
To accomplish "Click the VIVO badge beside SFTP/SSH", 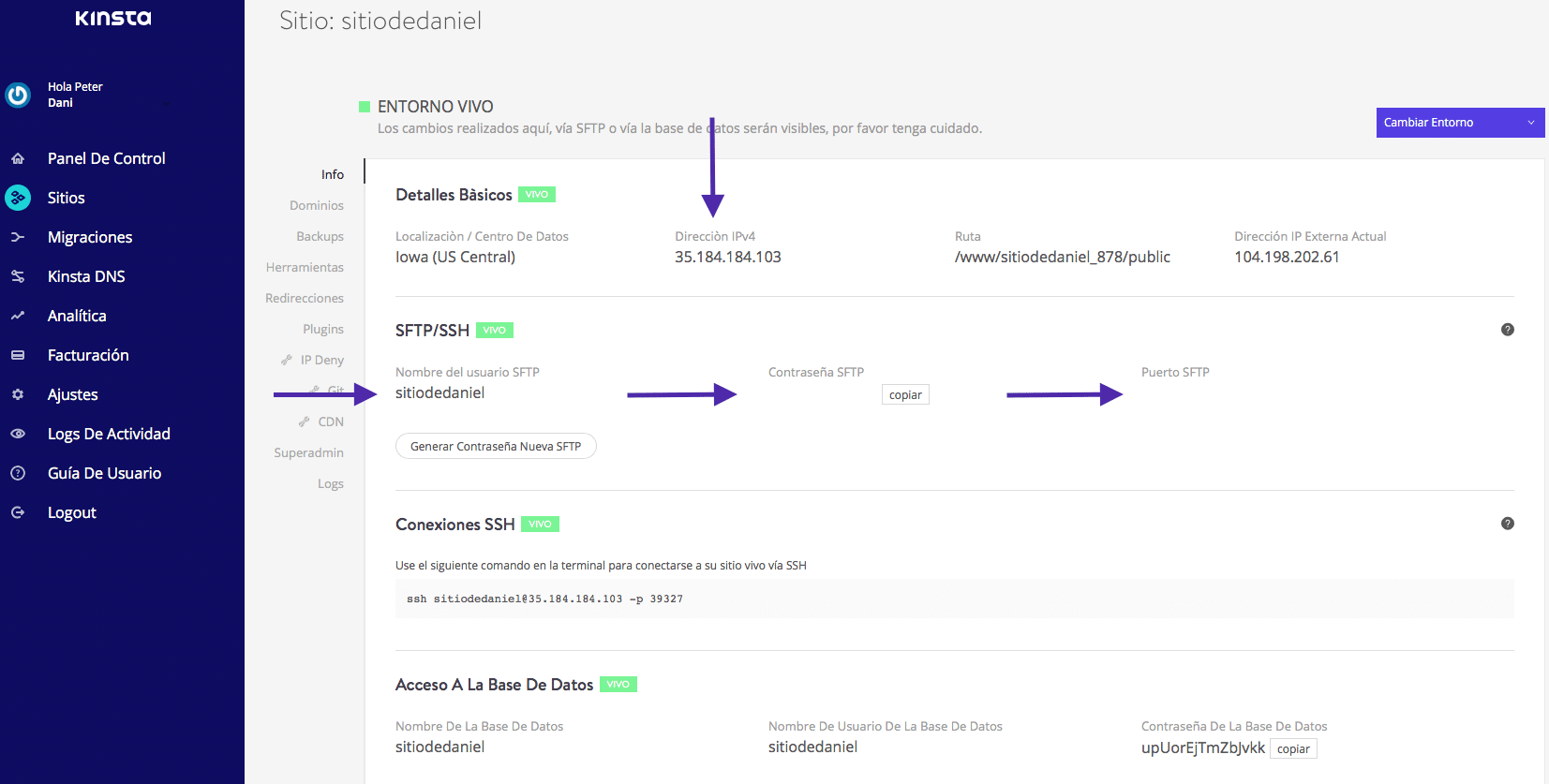I will click(495, 330).
